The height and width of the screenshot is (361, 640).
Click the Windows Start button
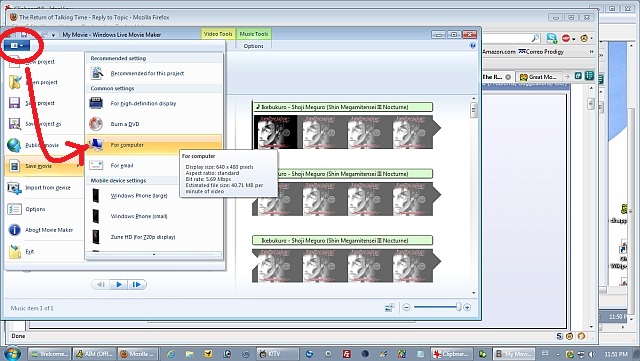click(x=12, y=354)
